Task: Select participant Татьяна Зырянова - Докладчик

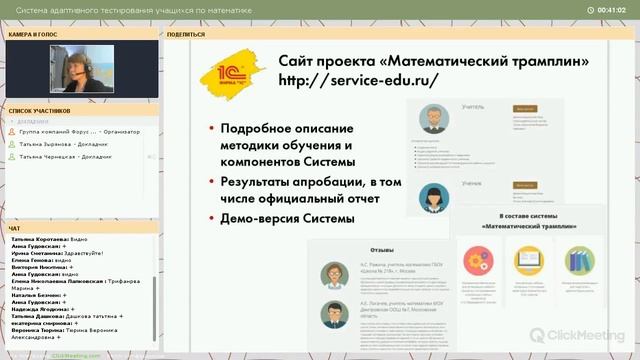Action: tap(64, 144)
